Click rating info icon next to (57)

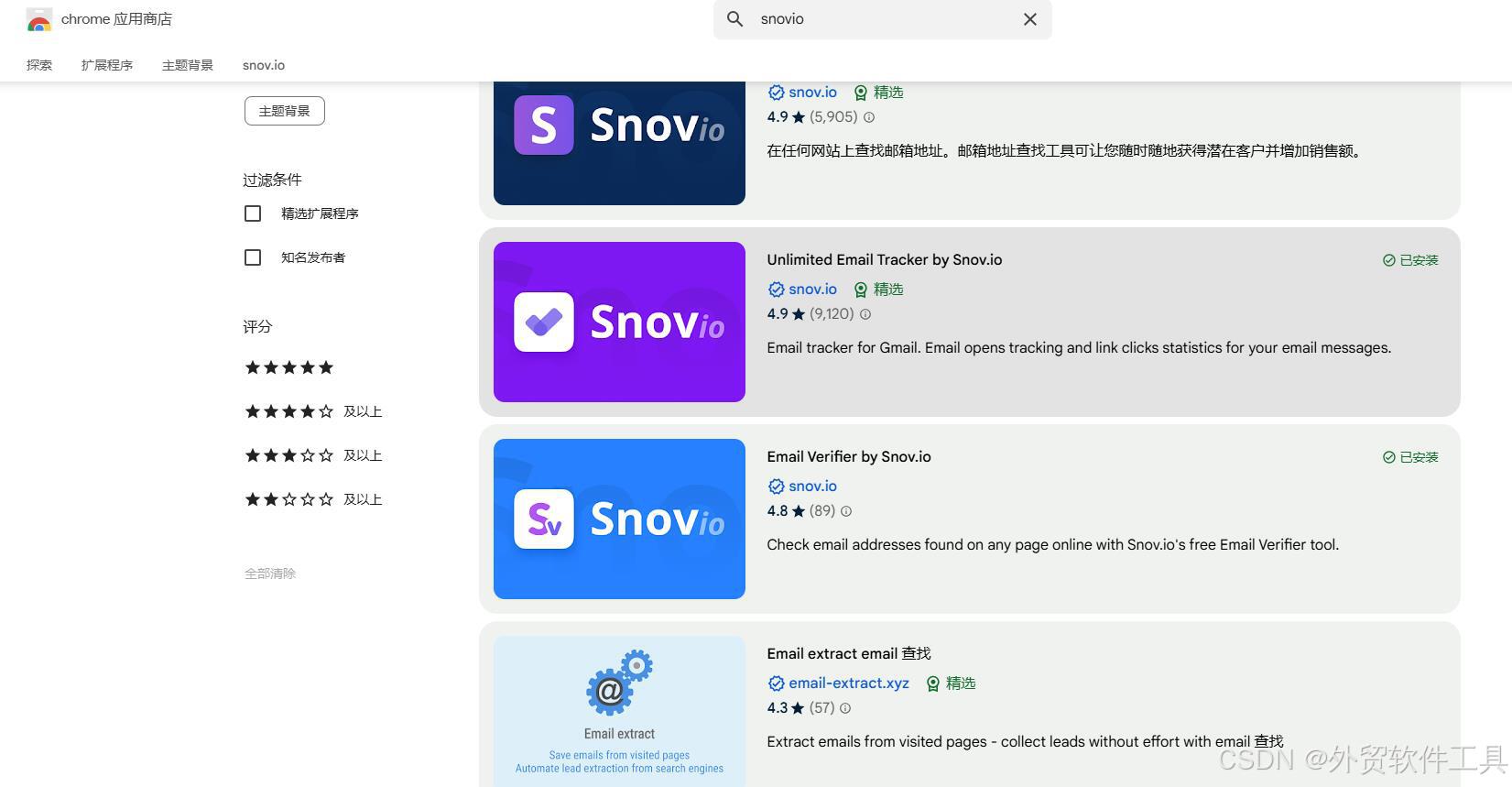[x=845, y=708]
